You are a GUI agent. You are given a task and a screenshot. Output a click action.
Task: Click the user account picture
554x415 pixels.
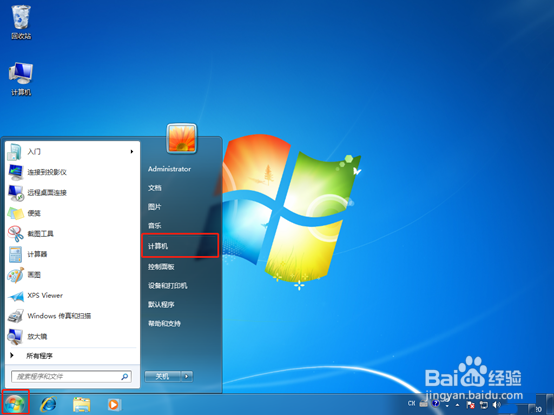tap(182, 138)
